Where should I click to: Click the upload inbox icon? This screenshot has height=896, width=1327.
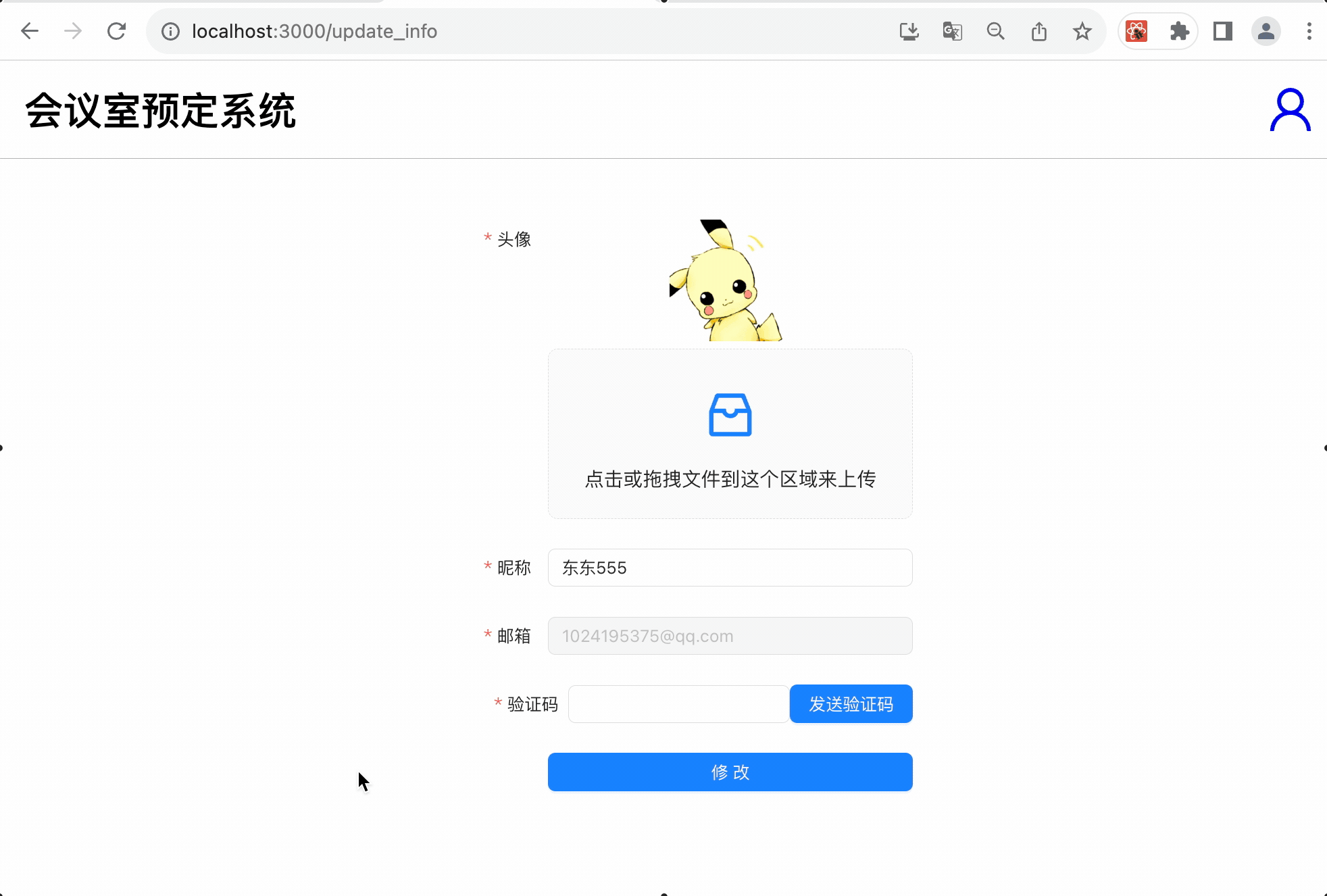tap(730, 415)
